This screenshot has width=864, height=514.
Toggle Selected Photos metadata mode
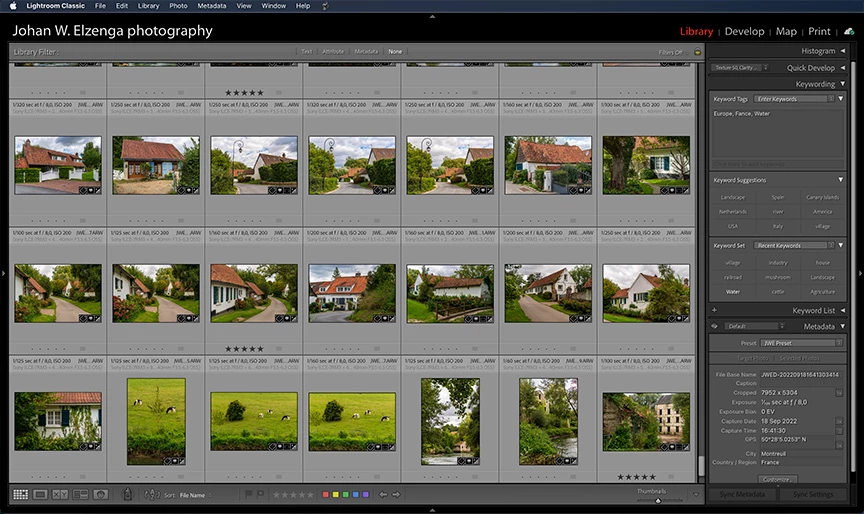(x=799, y=358)
